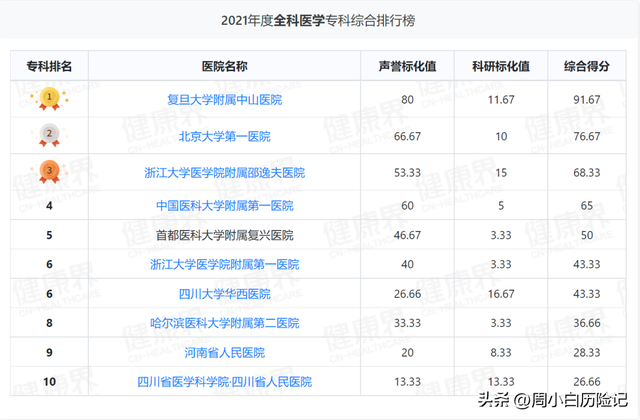Click reputation value 66.67

click(407, 136)
